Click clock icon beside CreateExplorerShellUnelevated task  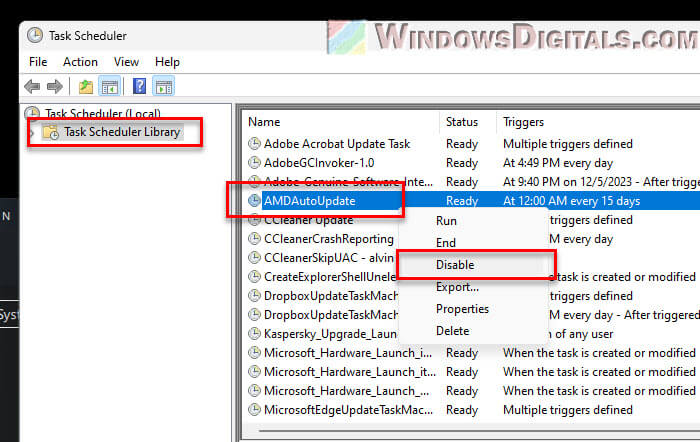pos(254,277)
